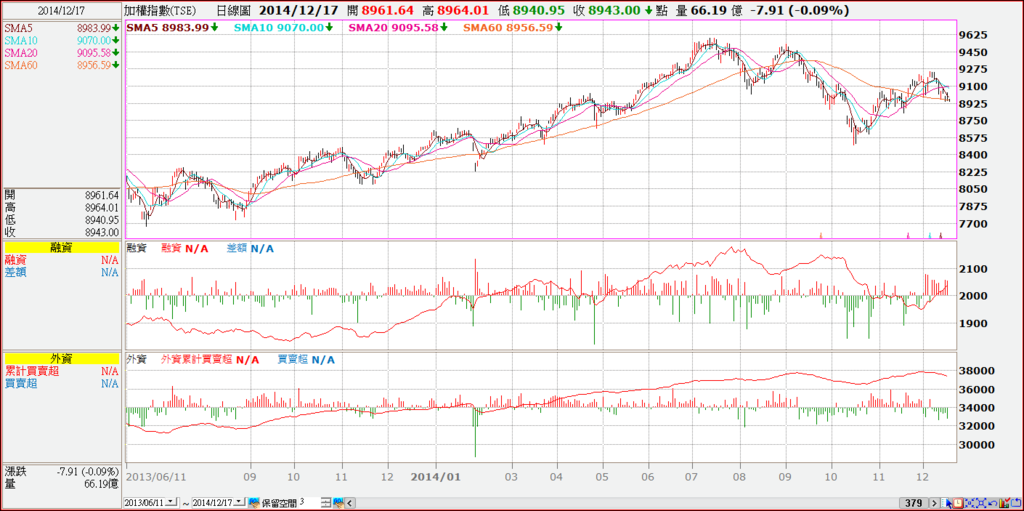1024x511 pixels.
Task: Click 累計買賣超 row in the left sidebar
Action: coord(61,371)
